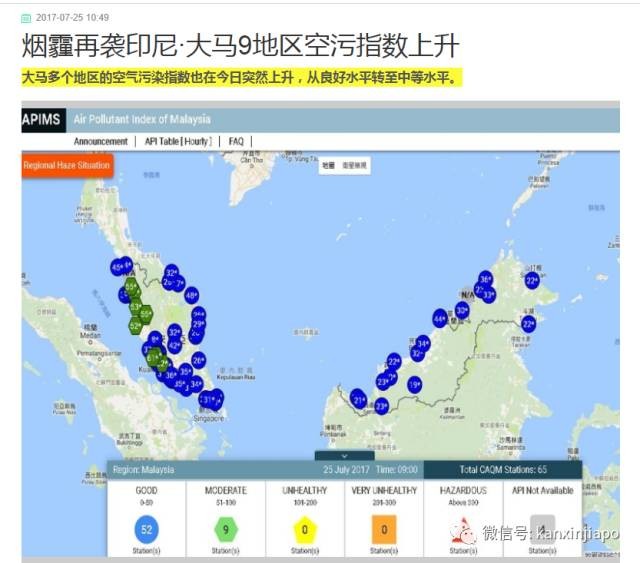Image resolution: width=640 pixels, height=563 pixels.
Task: Click the embedded map image
Action: pyautogui.click(x=320, y=330)
